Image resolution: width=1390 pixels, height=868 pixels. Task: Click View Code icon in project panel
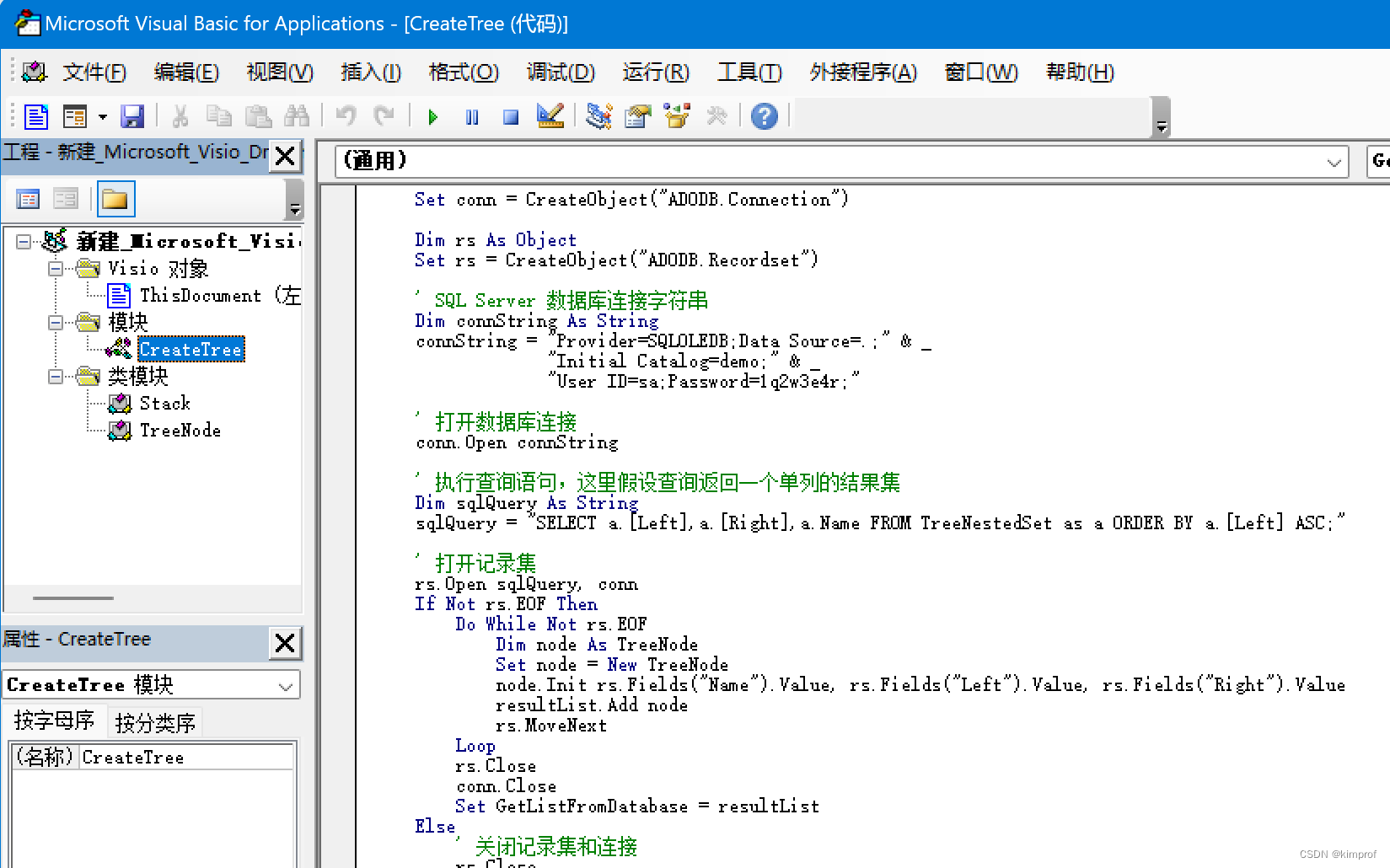[28, 200]
